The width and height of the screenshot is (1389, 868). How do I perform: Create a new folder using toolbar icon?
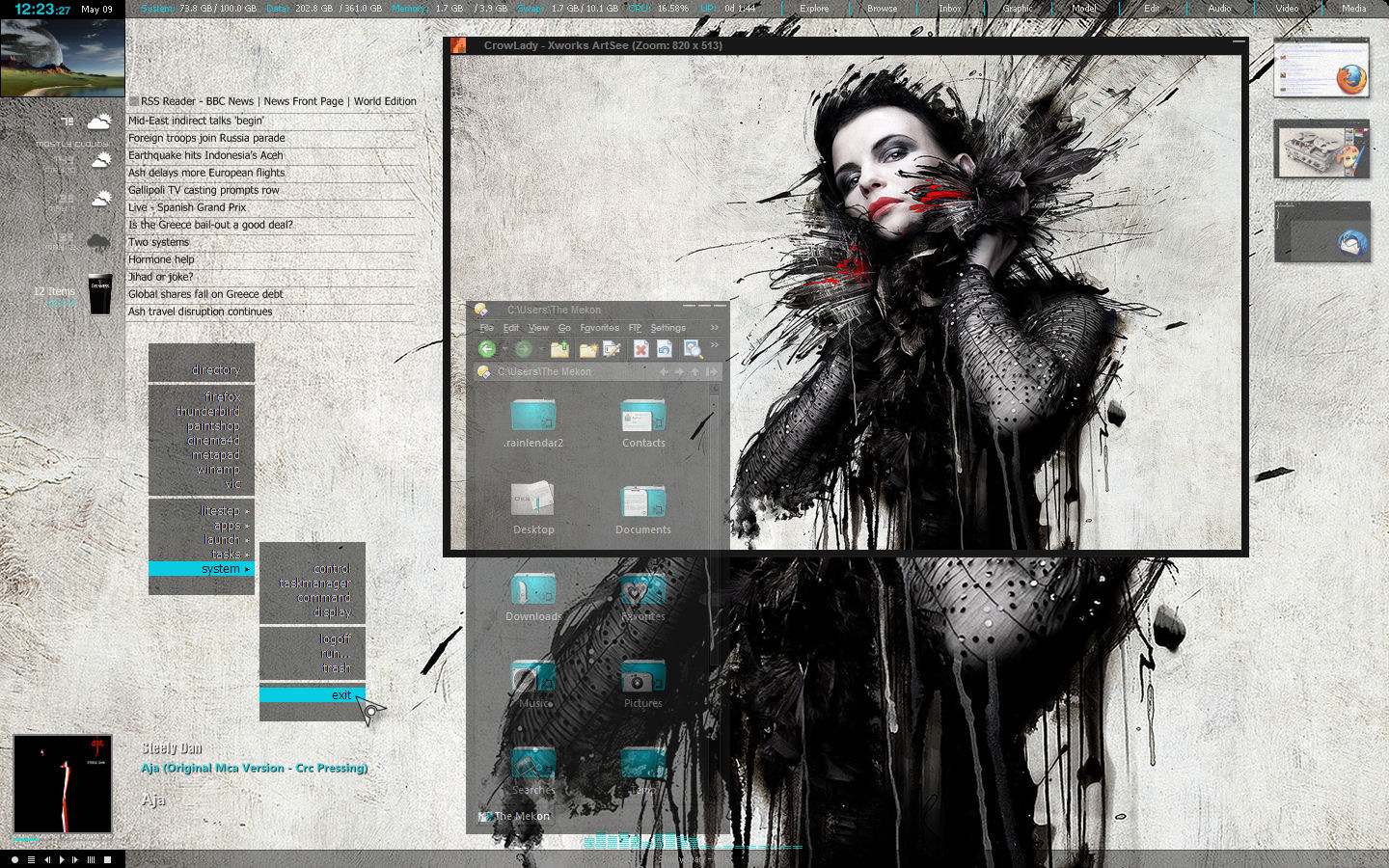click(587, 349)
